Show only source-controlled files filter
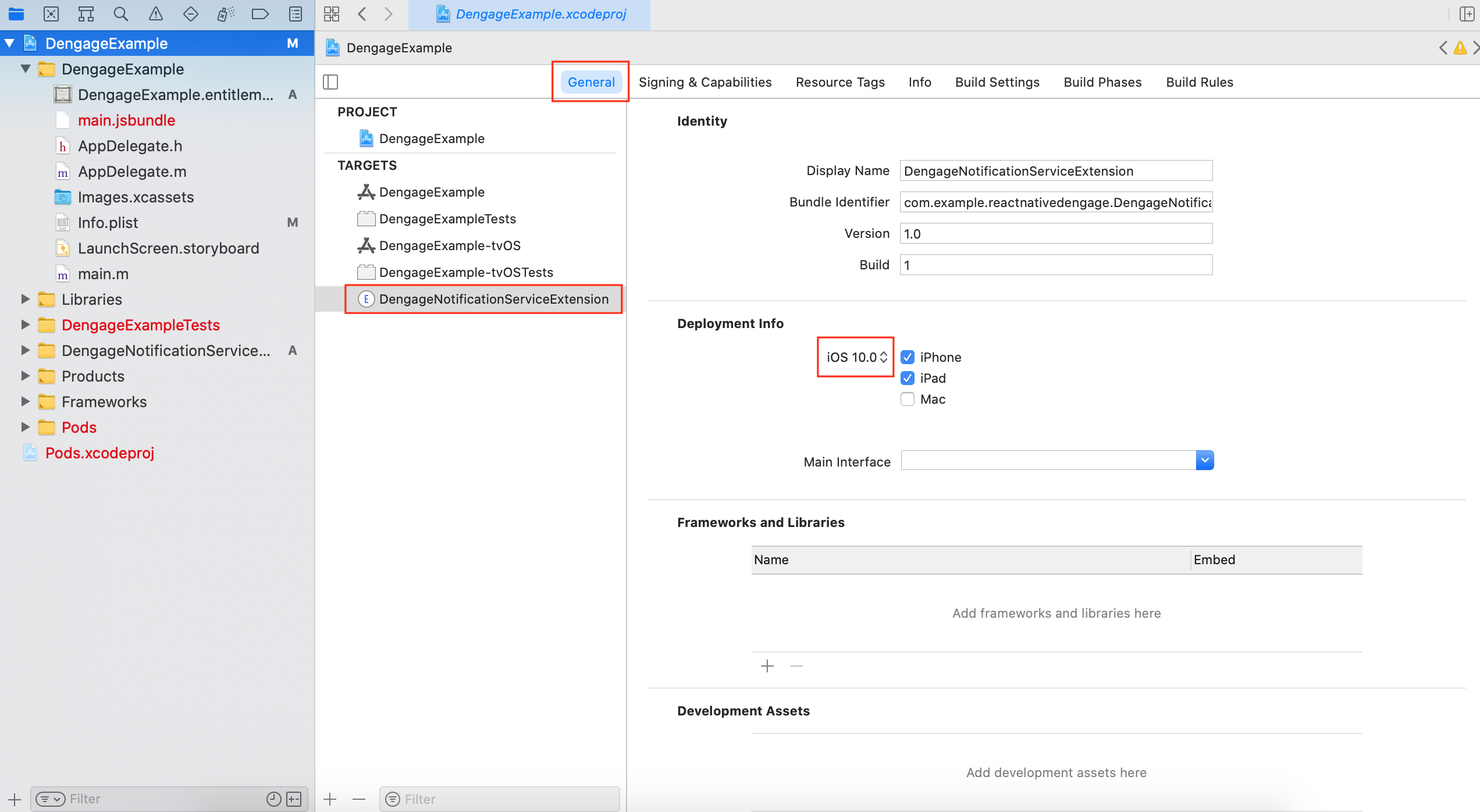 (294, 799)
